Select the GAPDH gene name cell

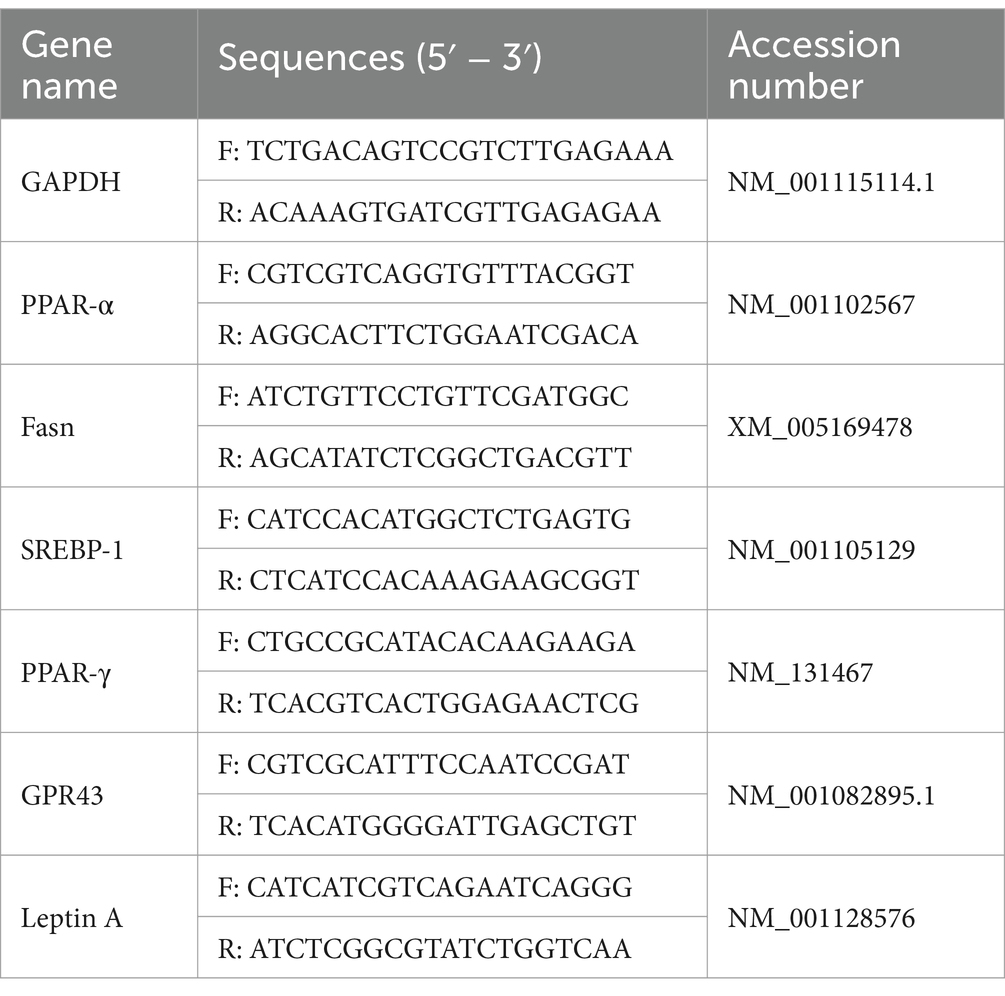99,181
